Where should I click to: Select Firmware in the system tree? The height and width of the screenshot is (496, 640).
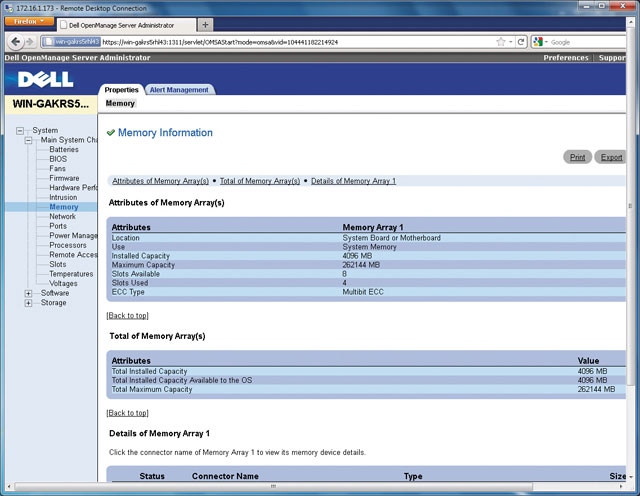pyautogui.click(x=64, y=178)
